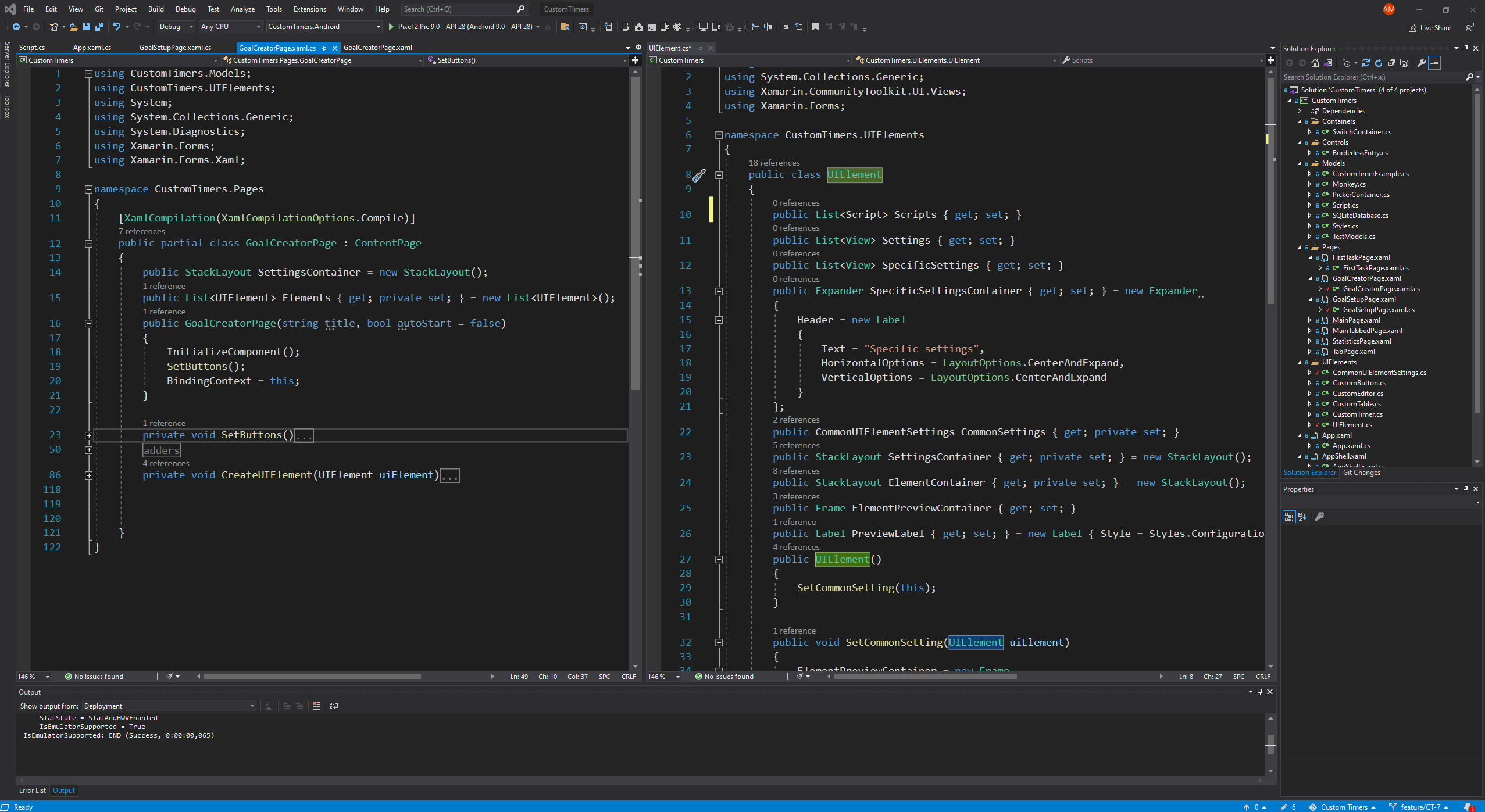Click the notifications bell in status bar
This screenshot has width=1485, height=812.
click(x=1469, y=807)
